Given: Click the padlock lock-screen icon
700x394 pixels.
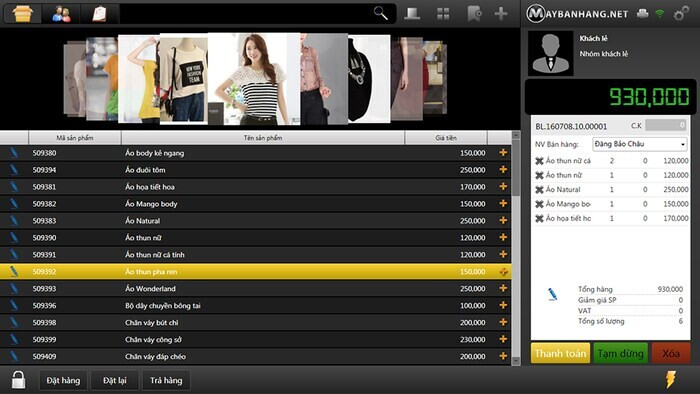Looking at the screenshot, I should pos(18,380).
